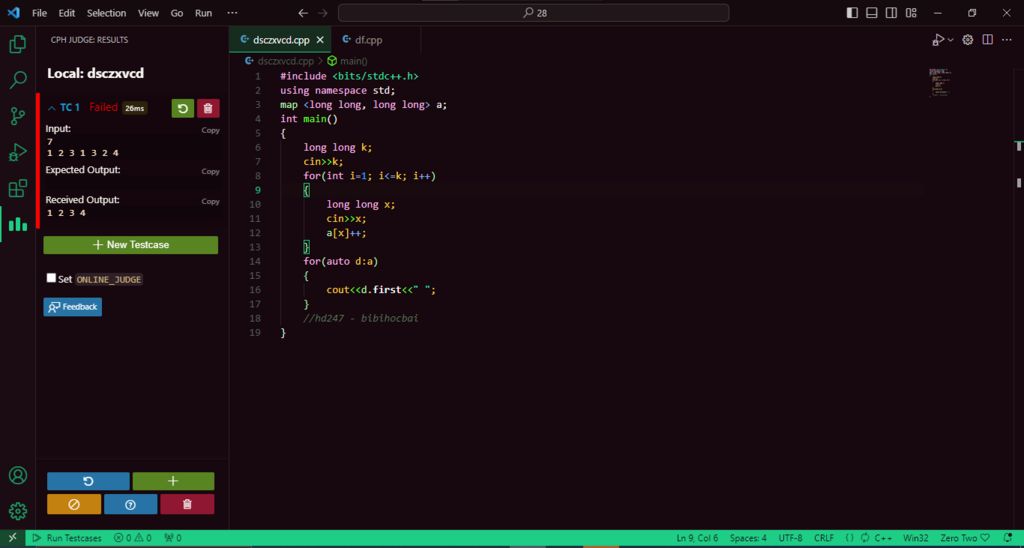Image resolution: width=1024 pixels, height=548 pixels.
Task: Open the Source Control view
Action: (18, 116)
